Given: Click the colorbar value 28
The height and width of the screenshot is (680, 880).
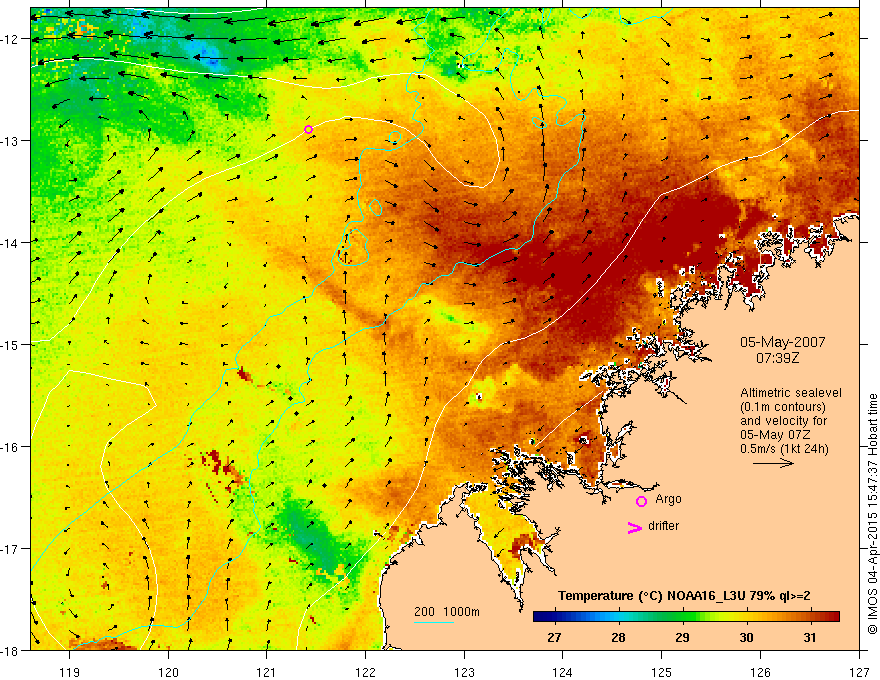Looking at the screenshot, I should 618,637.
